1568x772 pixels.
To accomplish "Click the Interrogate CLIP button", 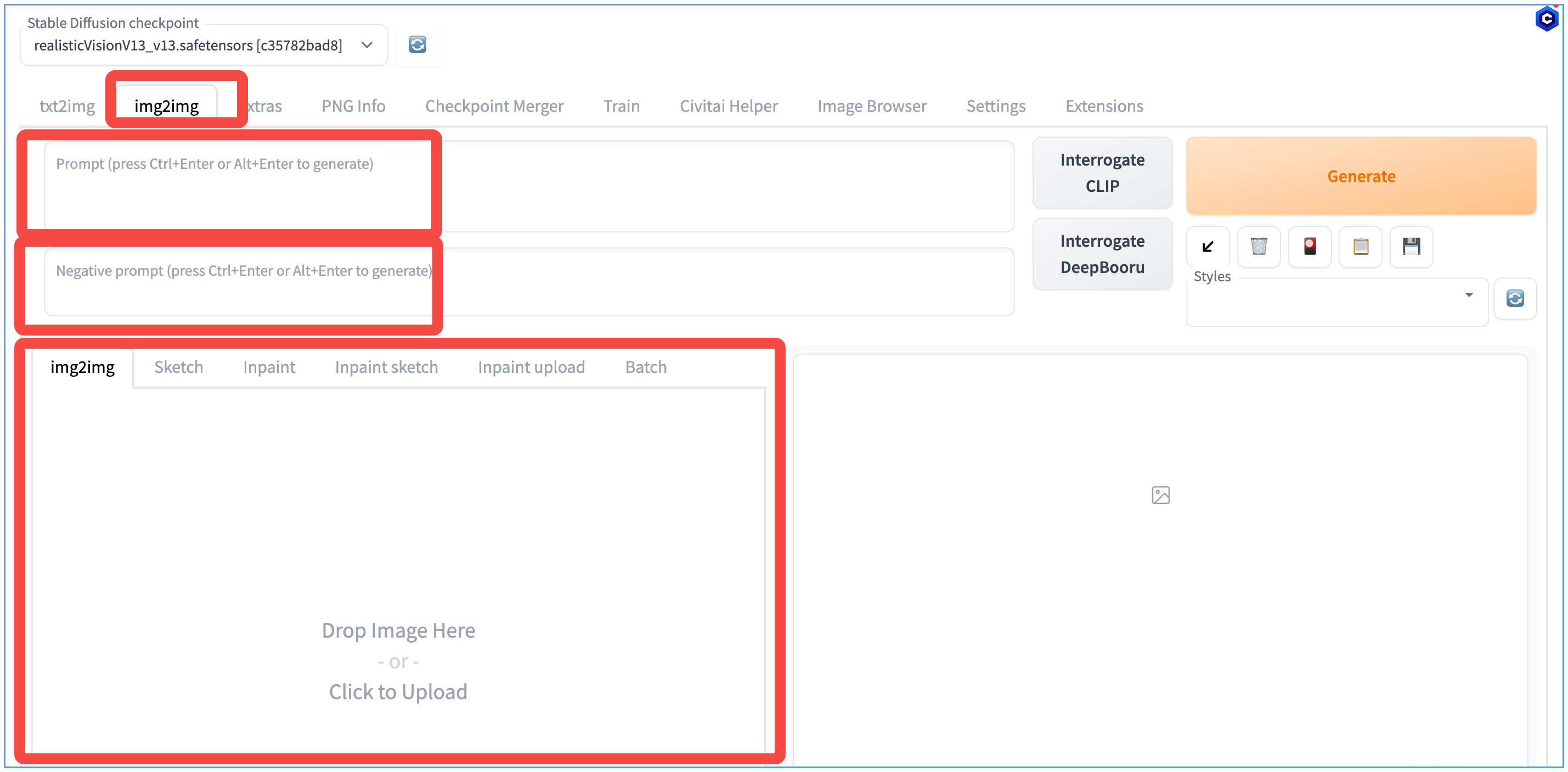I will pyautogui.click(x=1102, y=173).
